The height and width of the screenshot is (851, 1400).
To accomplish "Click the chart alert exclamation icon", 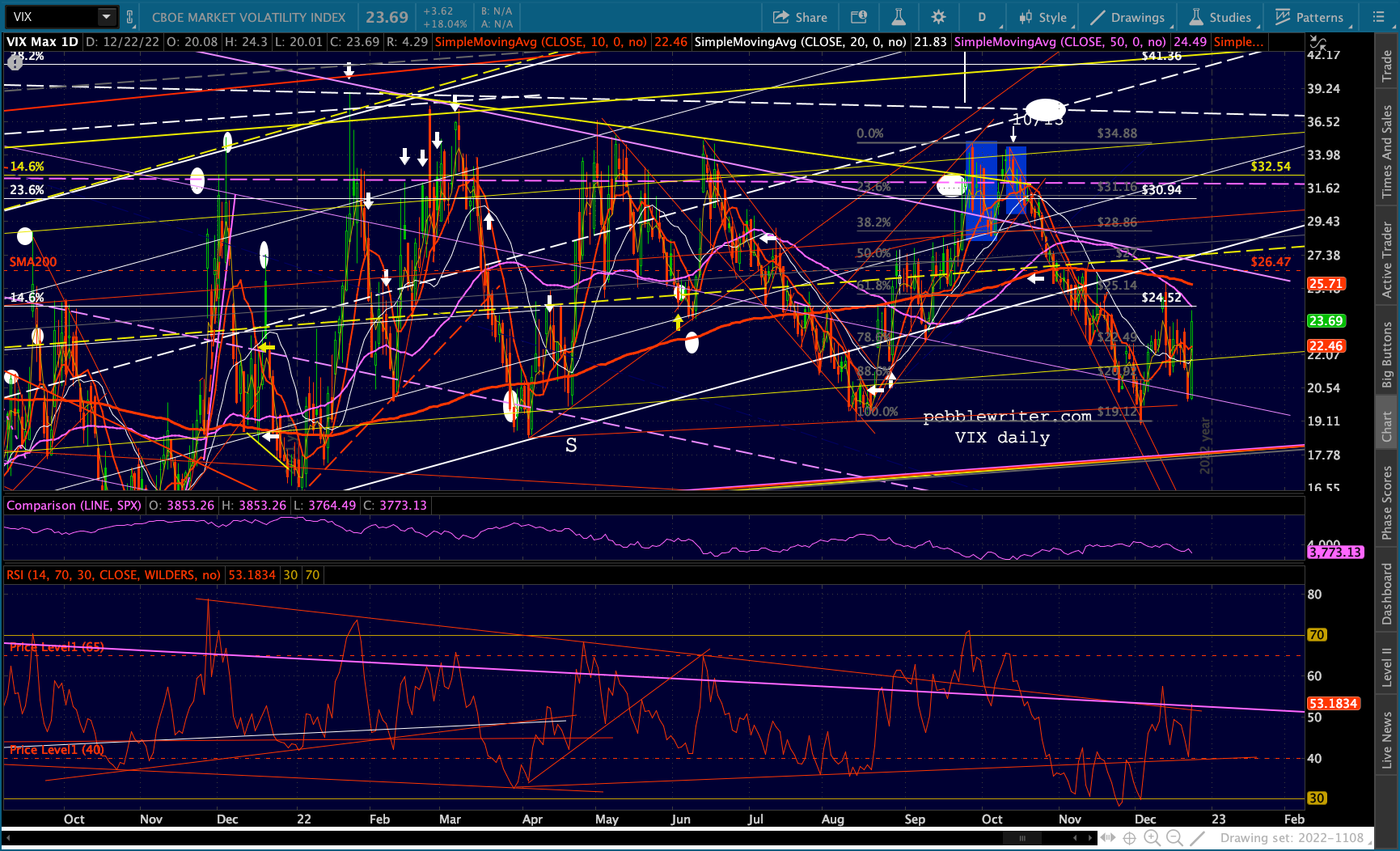I will (x=14, y=62).
